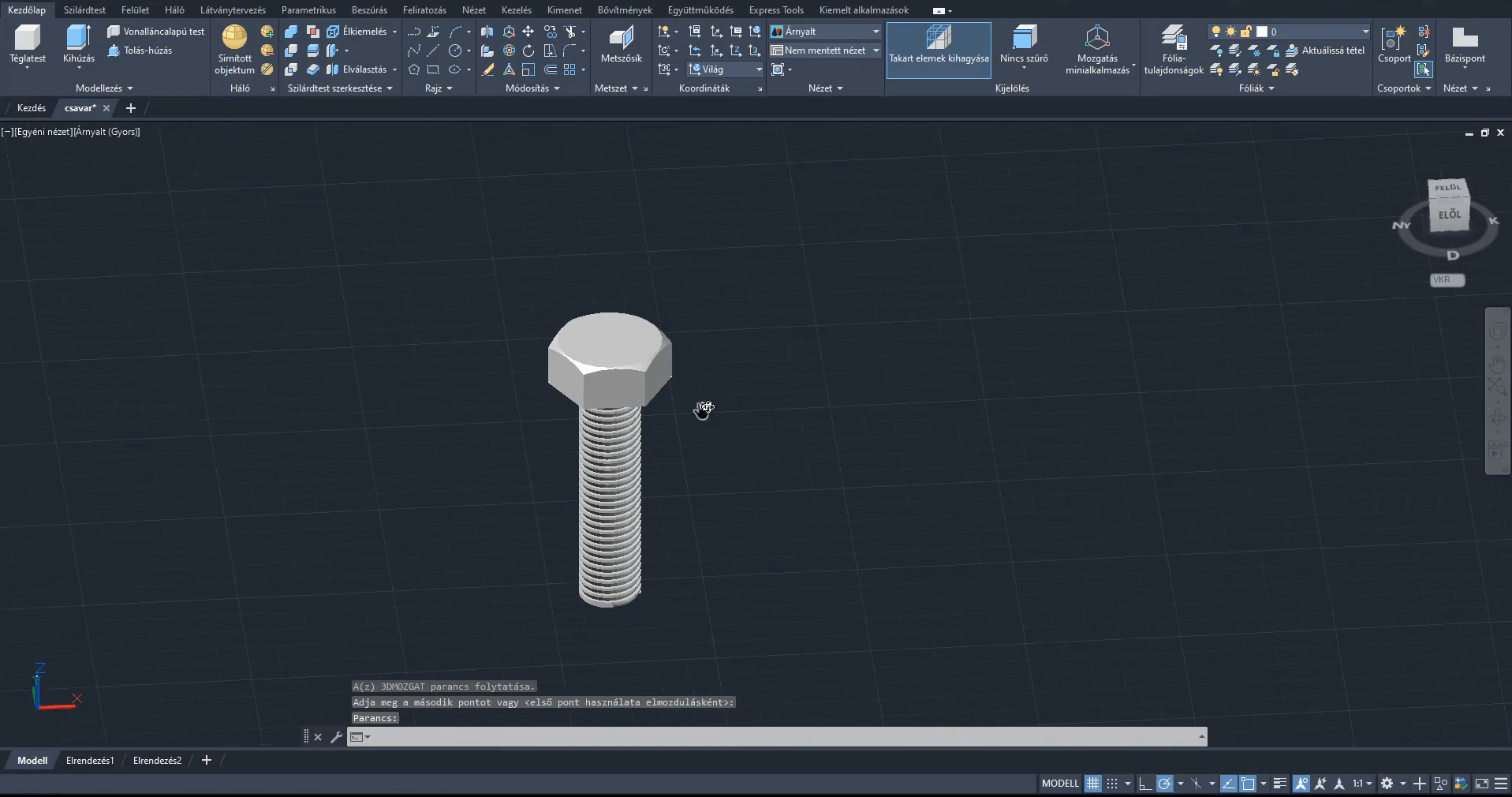
Task: Select the Kihúzás extrude tool
Action: pos(78,44)
